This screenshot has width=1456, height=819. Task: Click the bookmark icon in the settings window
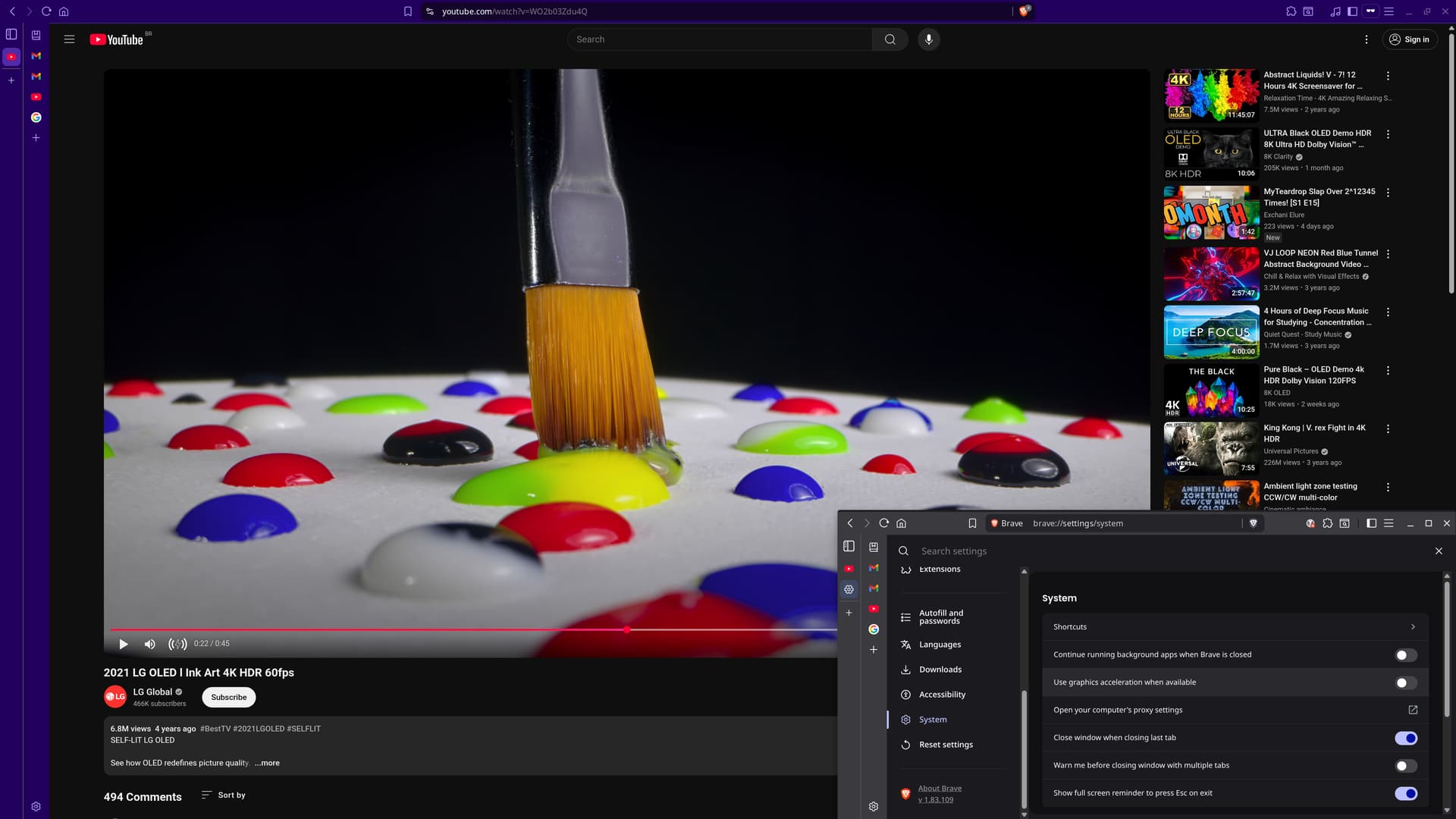[972, 523]
